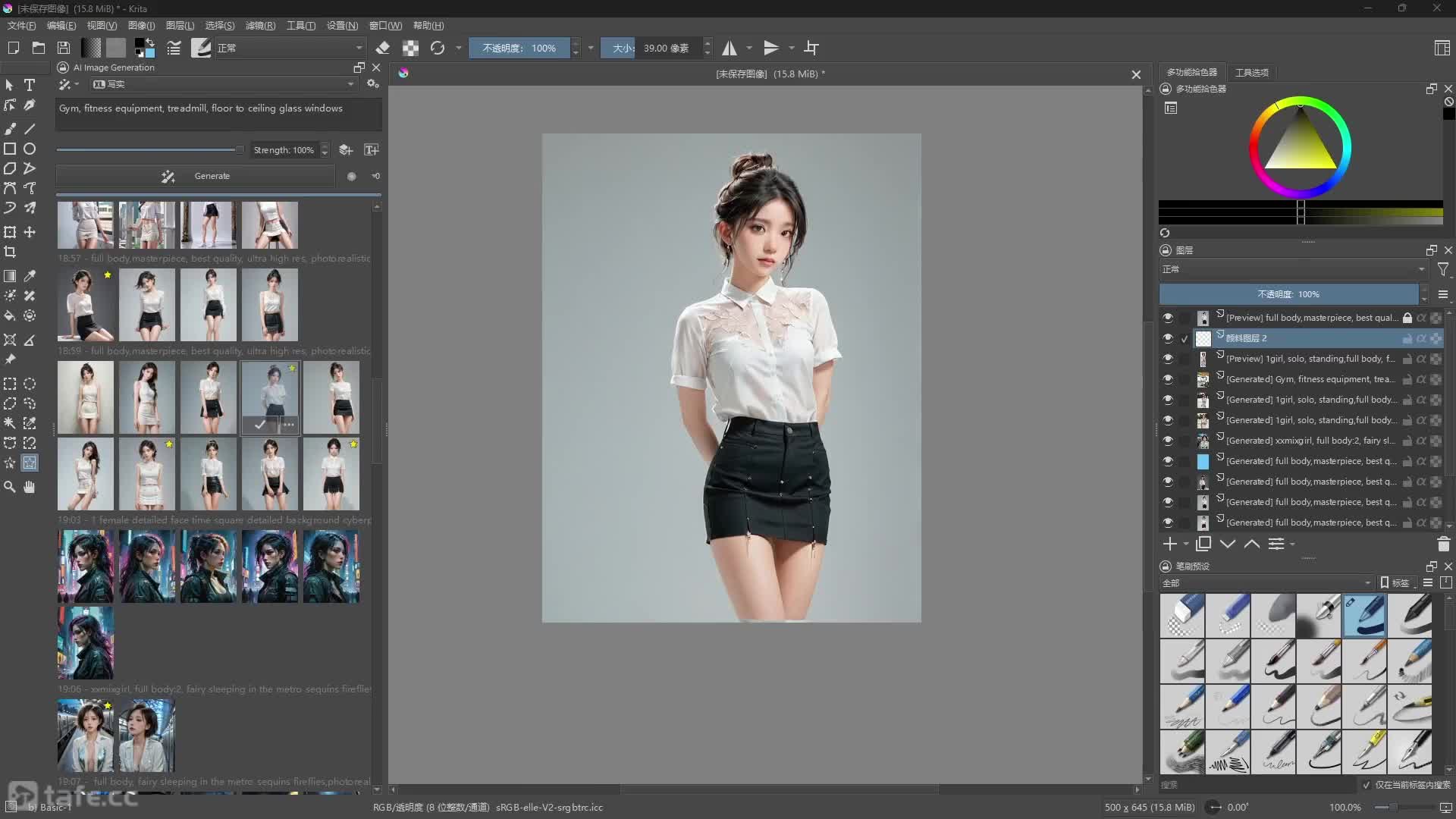1456x819 pixels.
Task: Select the Pan hand tool
Action: (30, 487)
